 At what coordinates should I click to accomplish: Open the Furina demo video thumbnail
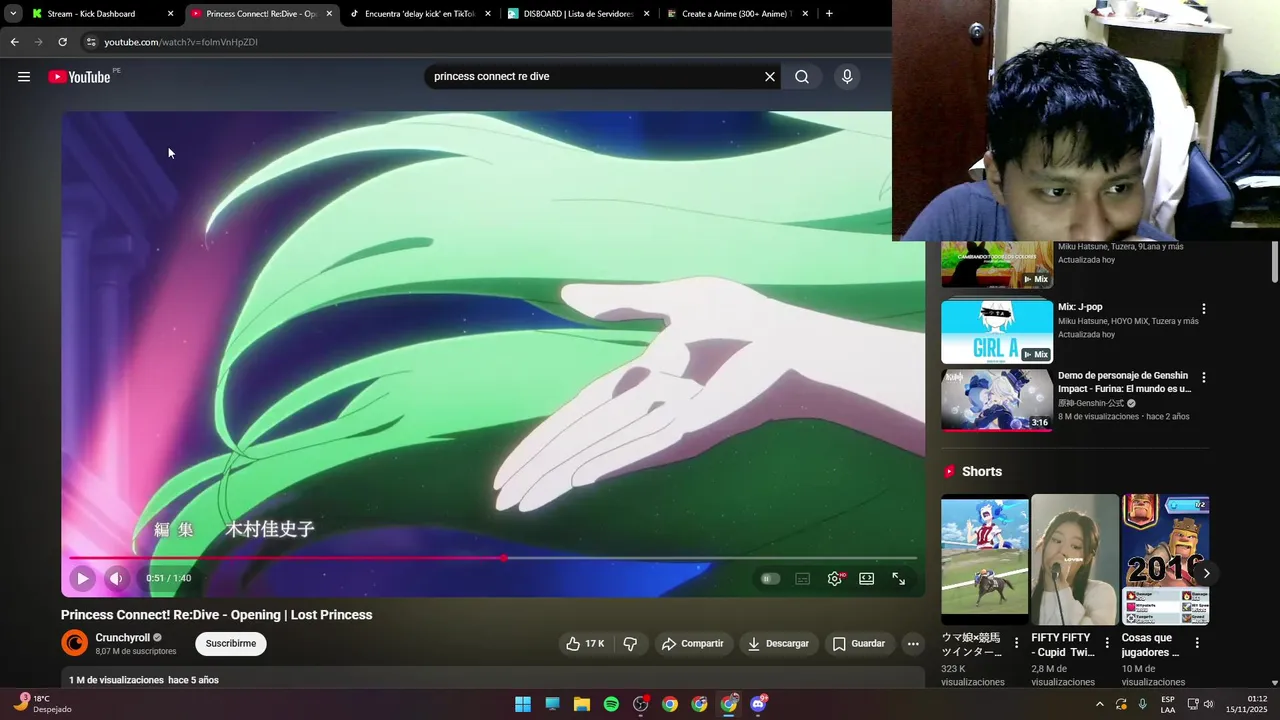pyautogui.click(x=997, y=400)
